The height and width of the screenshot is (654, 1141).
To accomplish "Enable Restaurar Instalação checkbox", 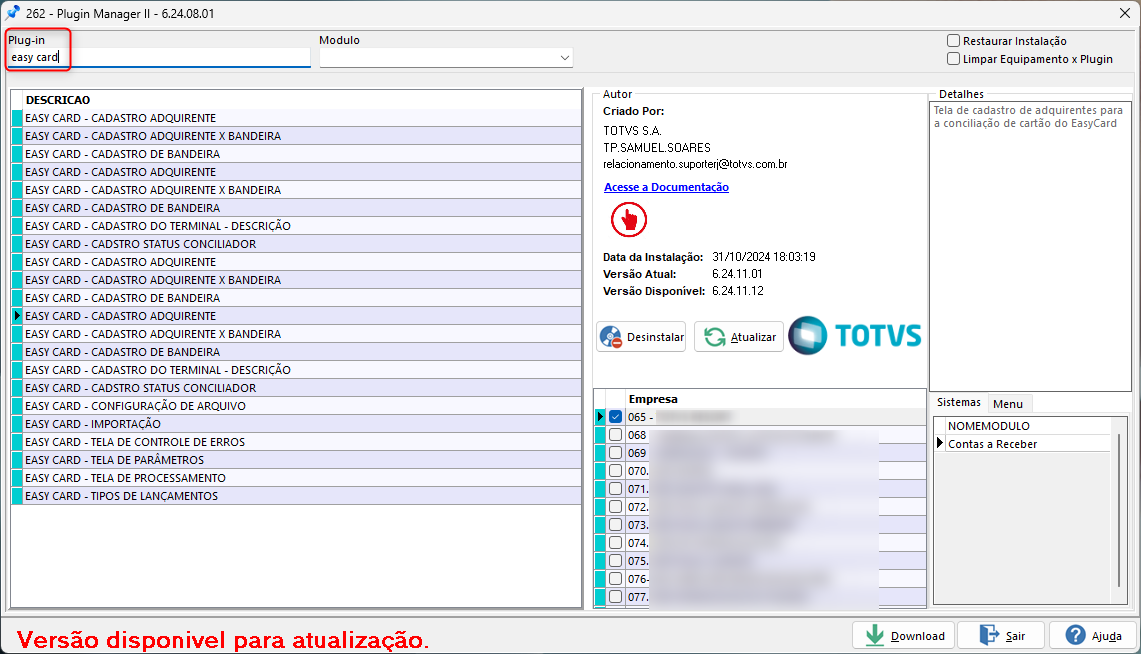I will pyautogui.click(x=953, y=41).
